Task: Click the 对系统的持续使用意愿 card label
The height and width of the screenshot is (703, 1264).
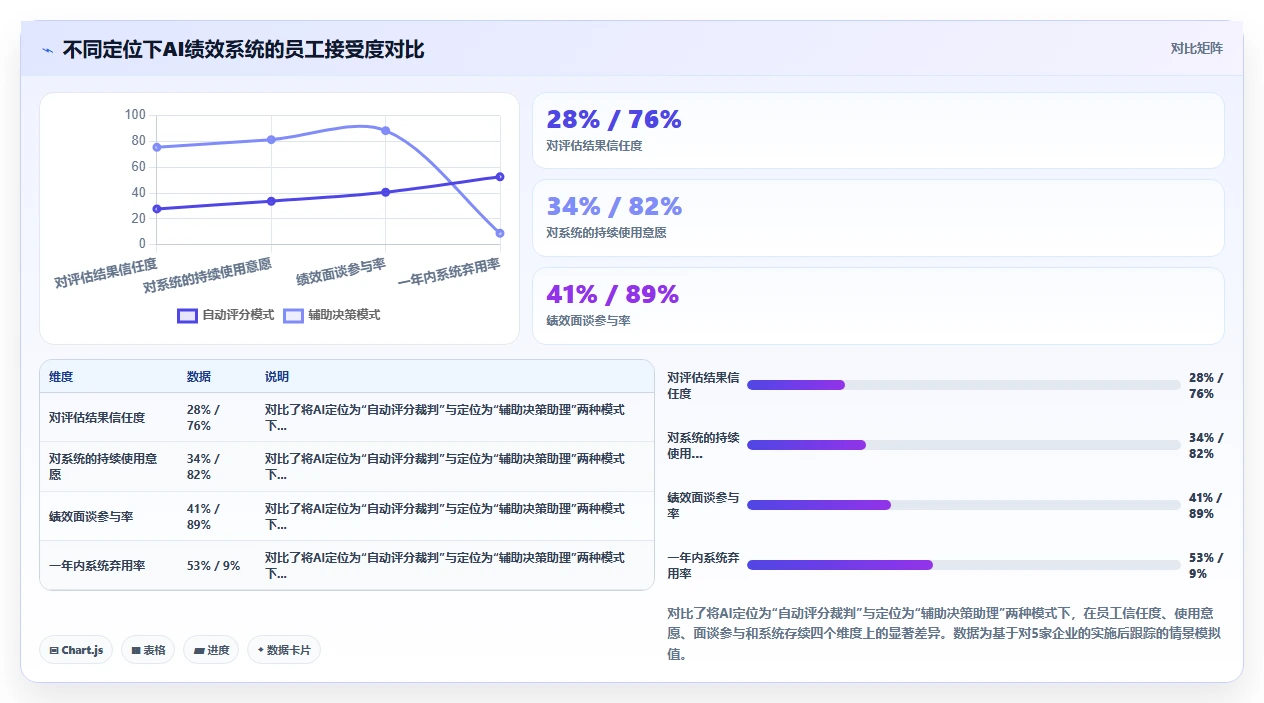Action: 606,232
